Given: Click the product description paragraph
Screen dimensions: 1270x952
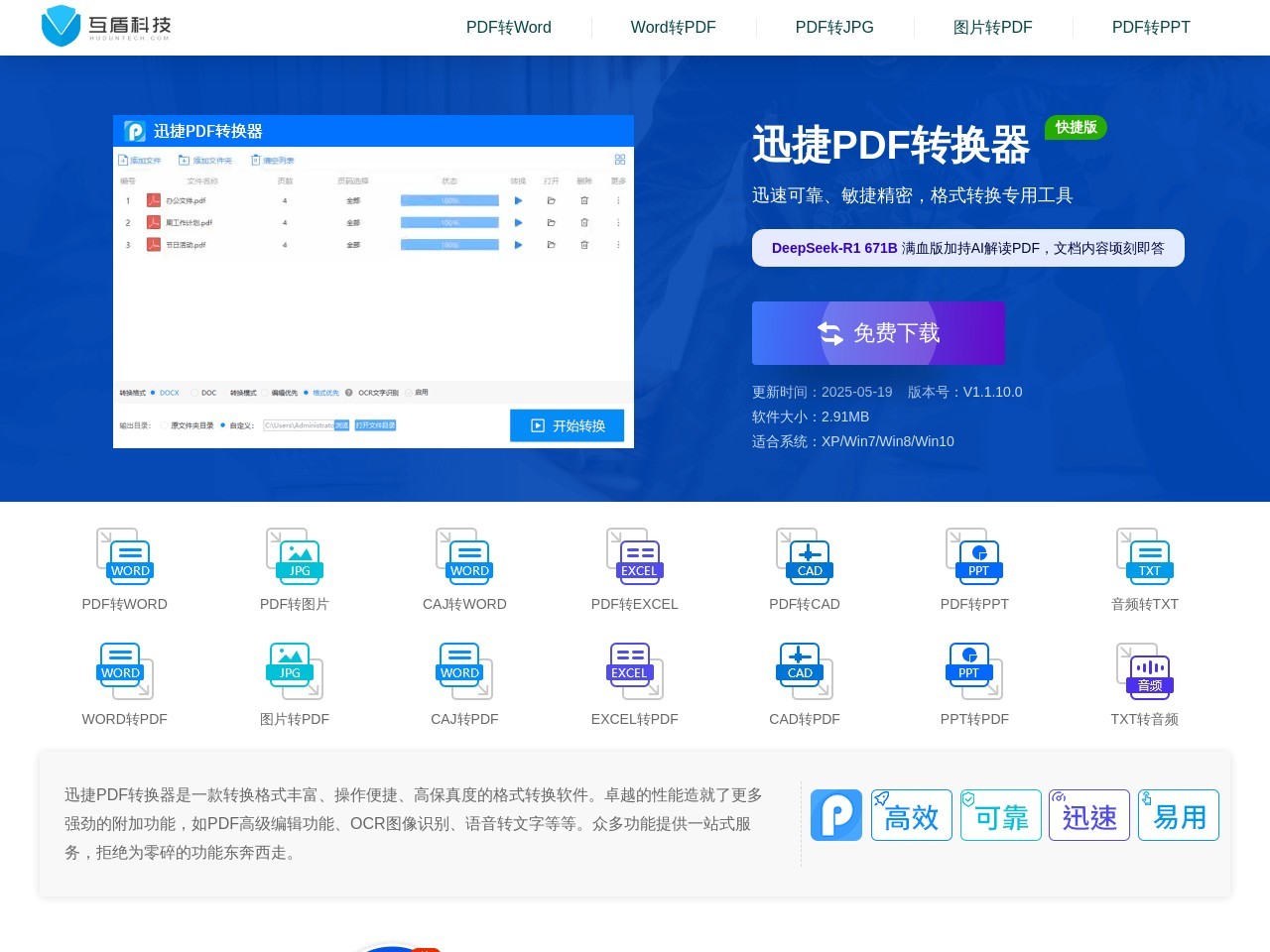Looking at the screenshot, I should point(414,823).
